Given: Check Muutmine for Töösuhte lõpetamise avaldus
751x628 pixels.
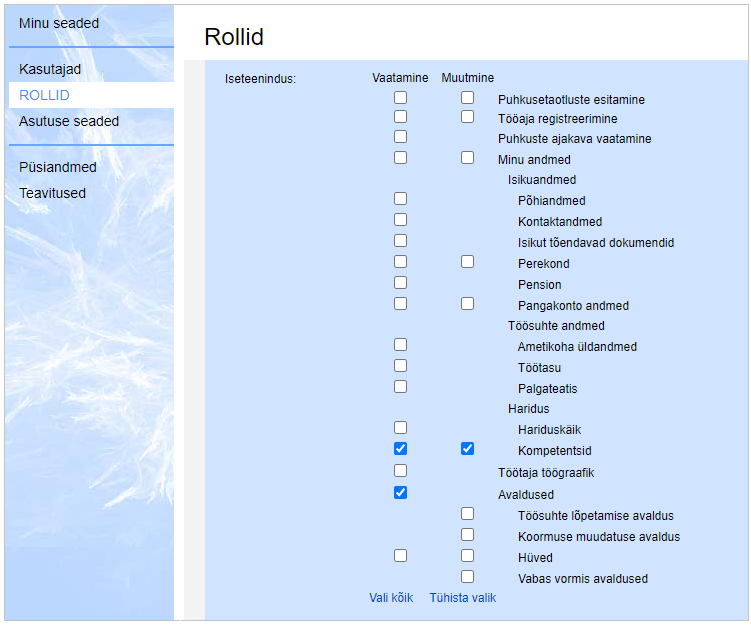Looking at the screenshot, I should coord(467,514).
